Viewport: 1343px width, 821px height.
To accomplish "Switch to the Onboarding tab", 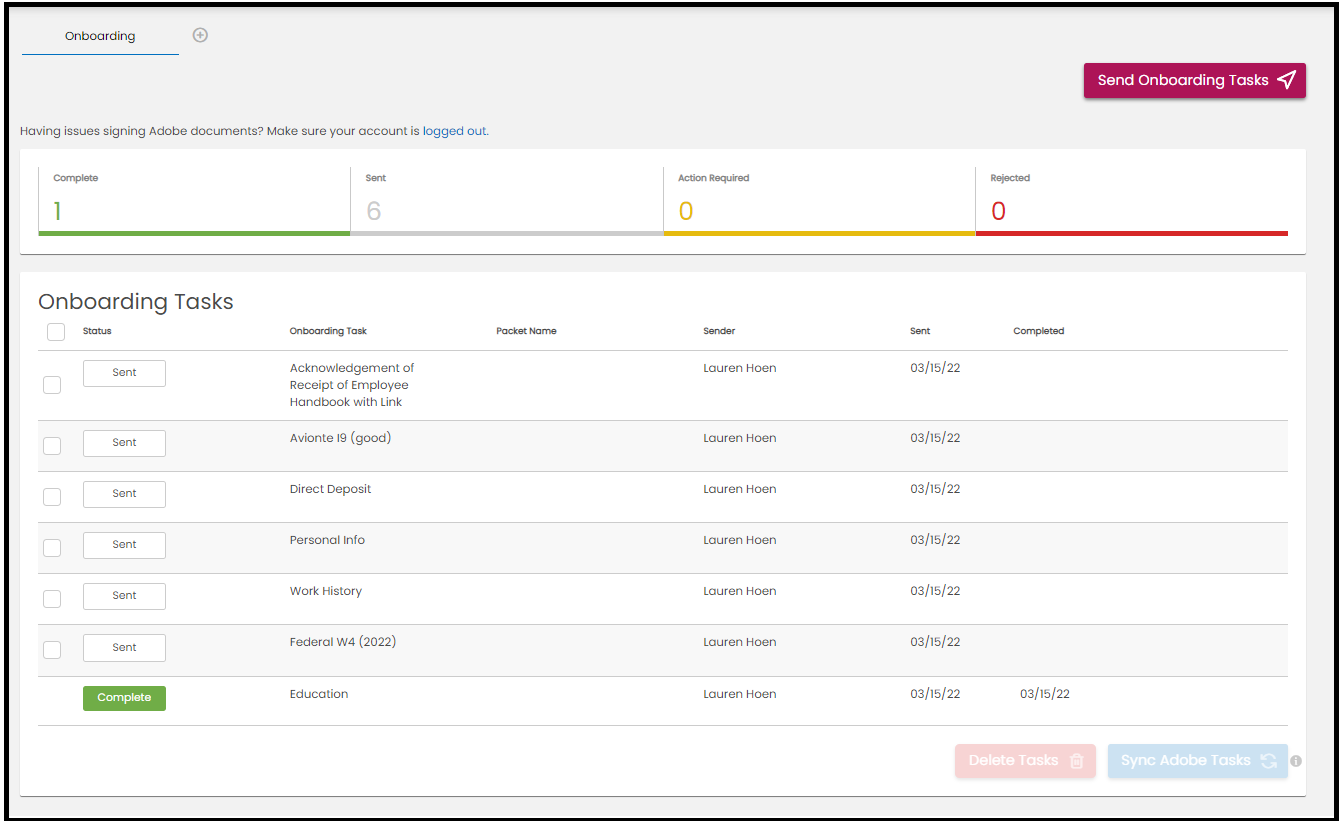I will click(100, 36).
